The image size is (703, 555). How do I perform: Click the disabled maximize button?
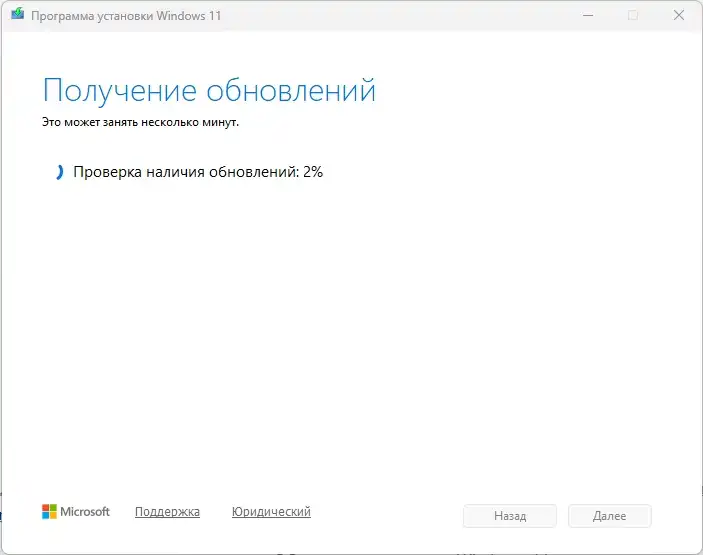[x=633, y=15]
